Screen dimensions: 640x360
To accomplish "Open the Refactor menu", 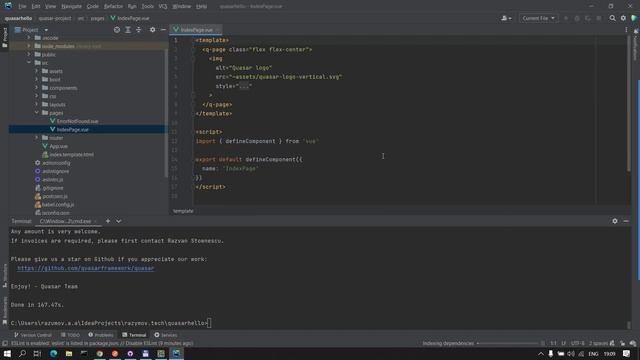I will 113,6.
